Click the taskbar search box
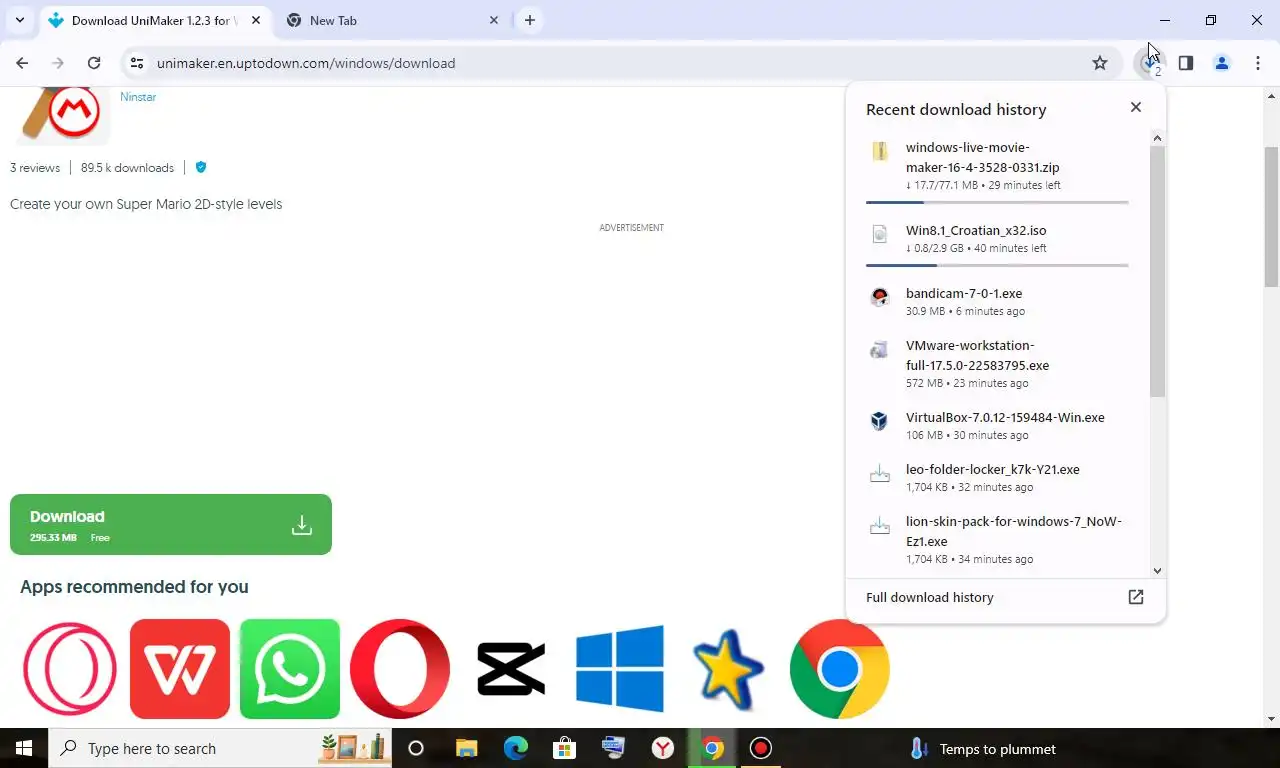This screenshot has height=768, width=1280. 220,748
